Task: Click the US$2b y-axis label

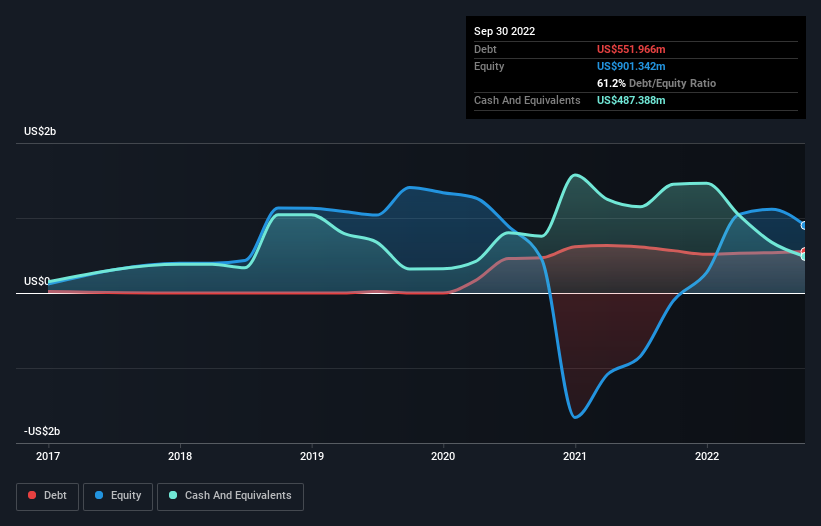Action: pos(40,131)
